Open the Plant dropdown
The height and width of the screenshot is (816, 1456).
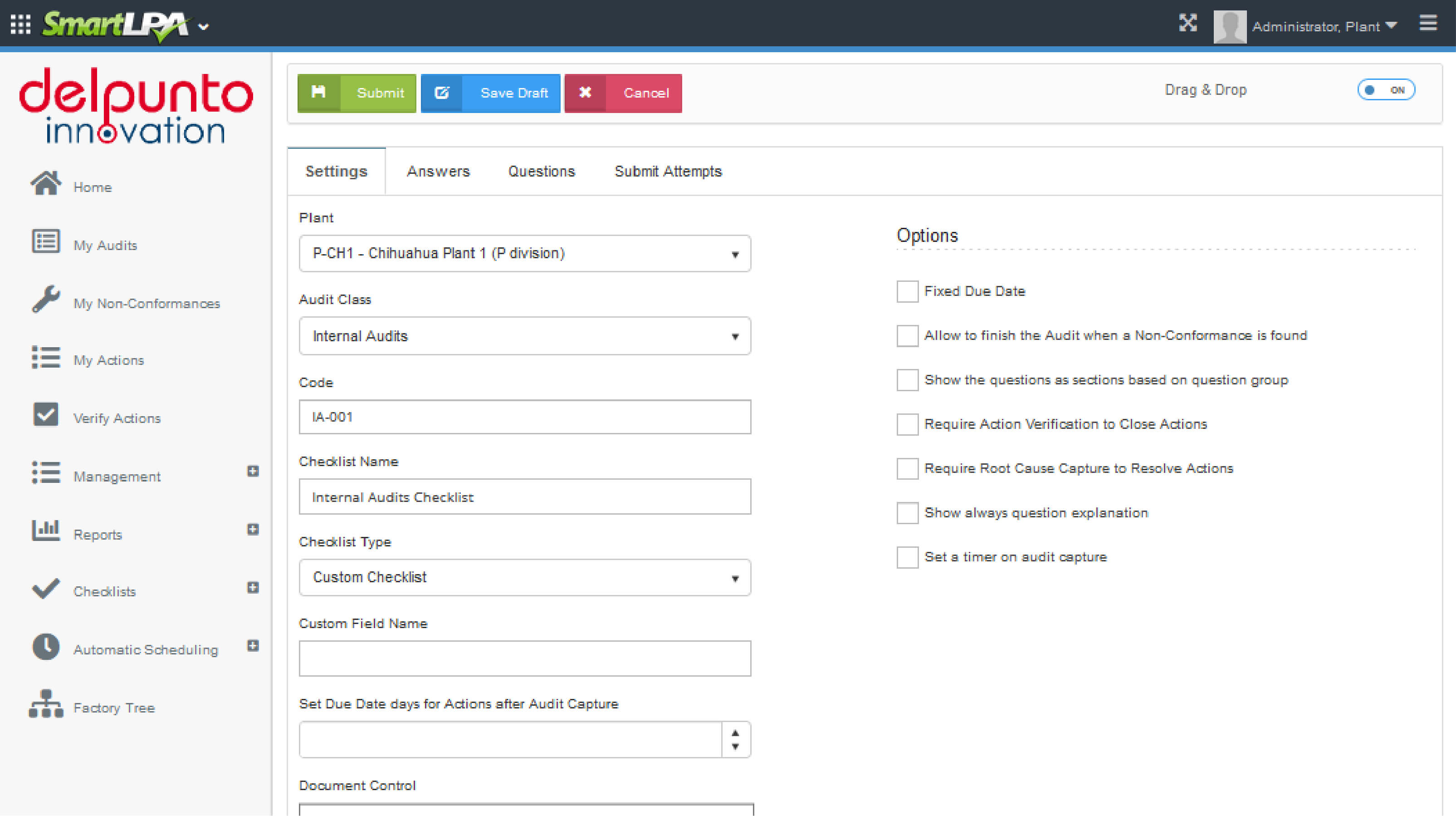pos(524,253)
